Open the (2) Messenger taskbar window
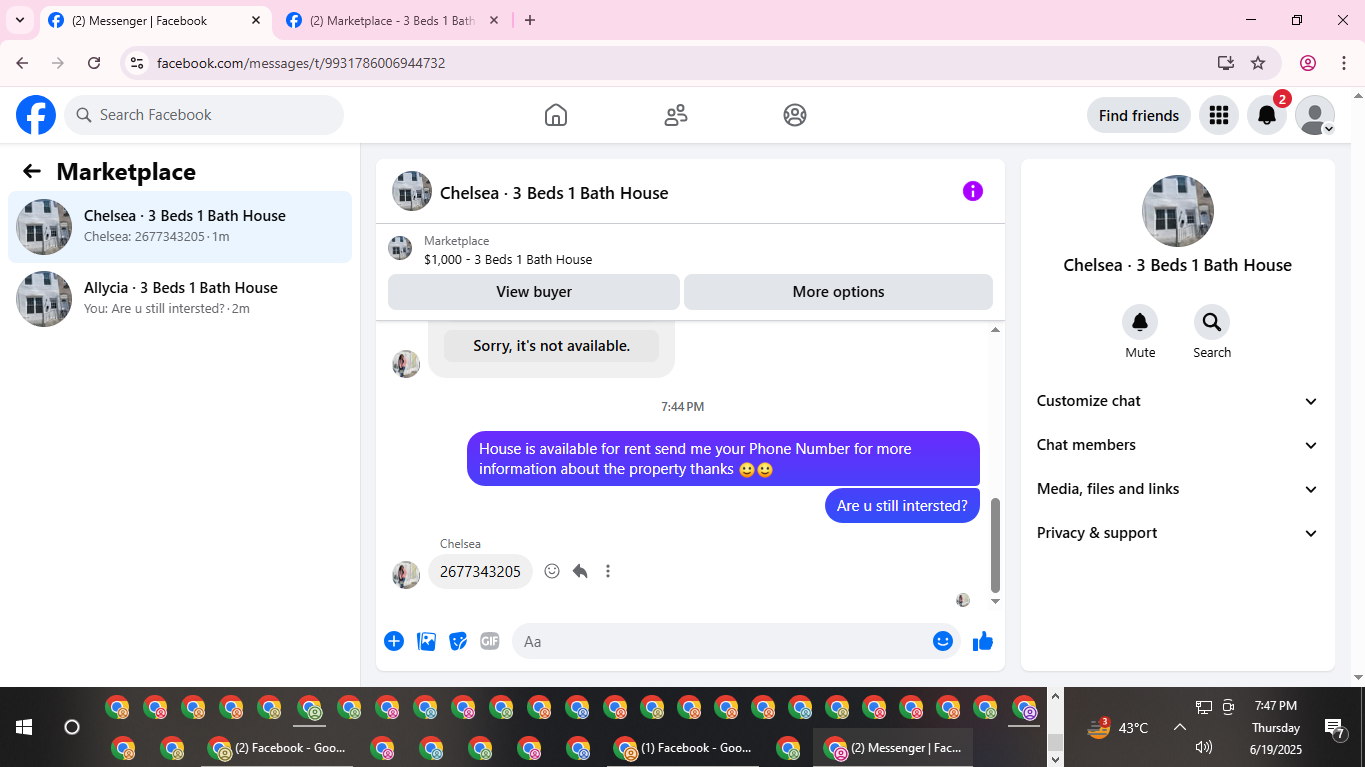Screen dimensions: 1365x767 (893, 748)
